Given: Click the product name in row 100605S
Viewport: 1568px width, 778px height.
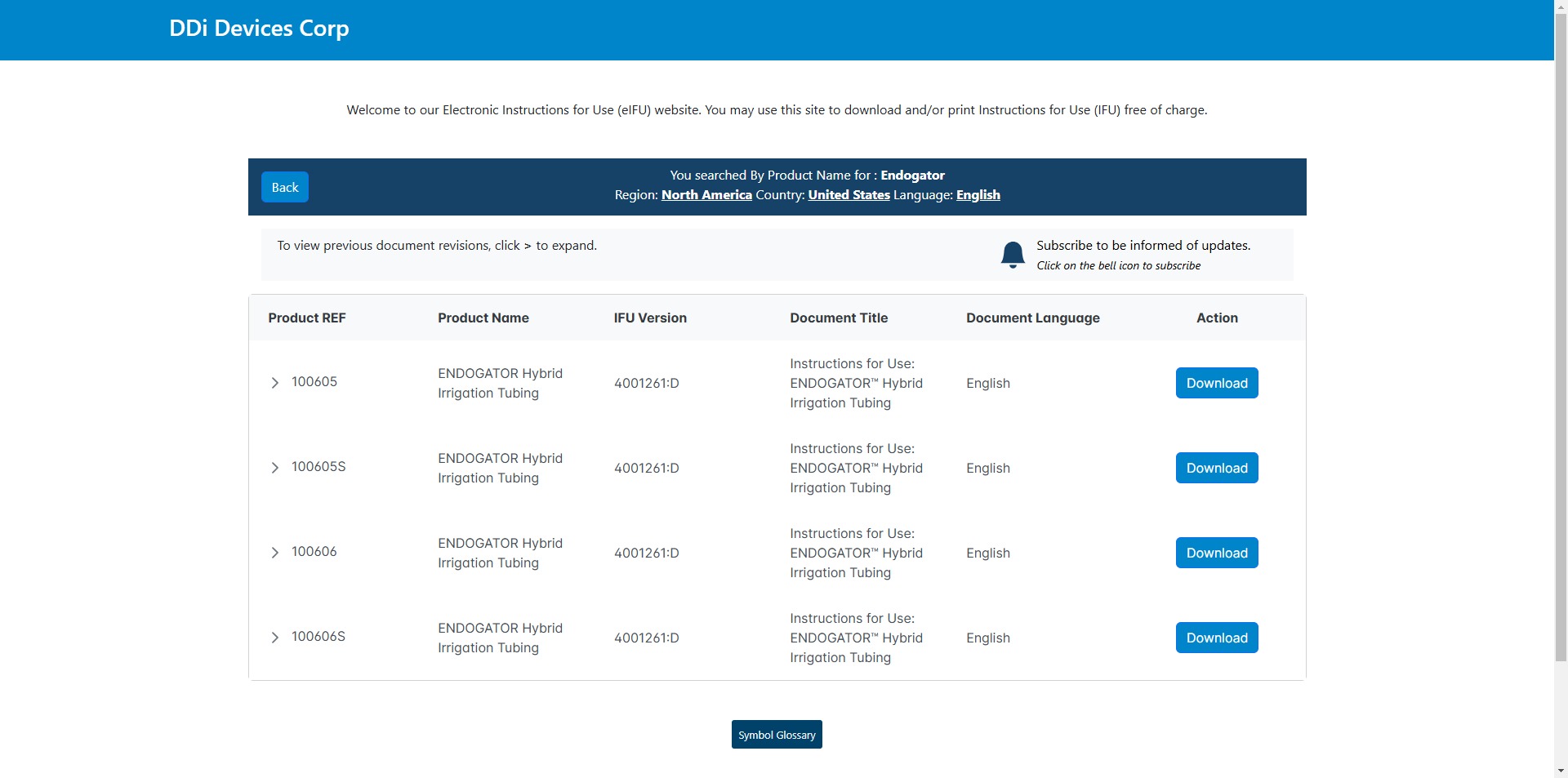Looking at the screenshot, I should (x=500, y=469).
